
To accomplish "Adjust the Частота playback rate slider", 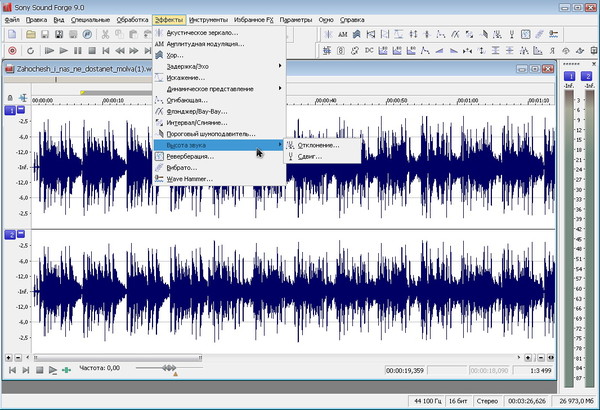I will click(x=169, y=368).
